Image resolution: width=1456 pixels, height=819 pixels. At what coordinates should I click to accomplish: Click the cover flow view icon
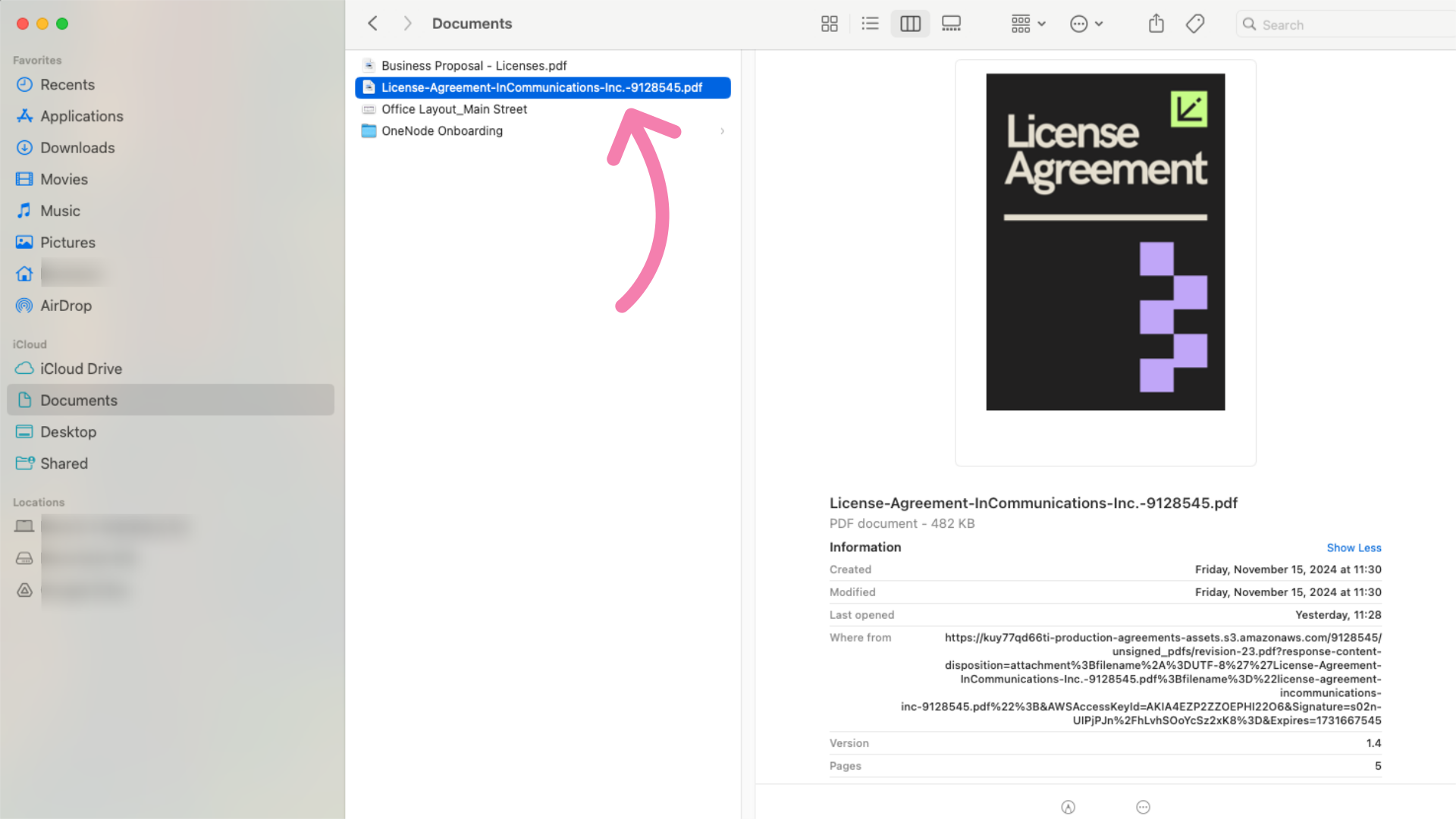point(951,23)
